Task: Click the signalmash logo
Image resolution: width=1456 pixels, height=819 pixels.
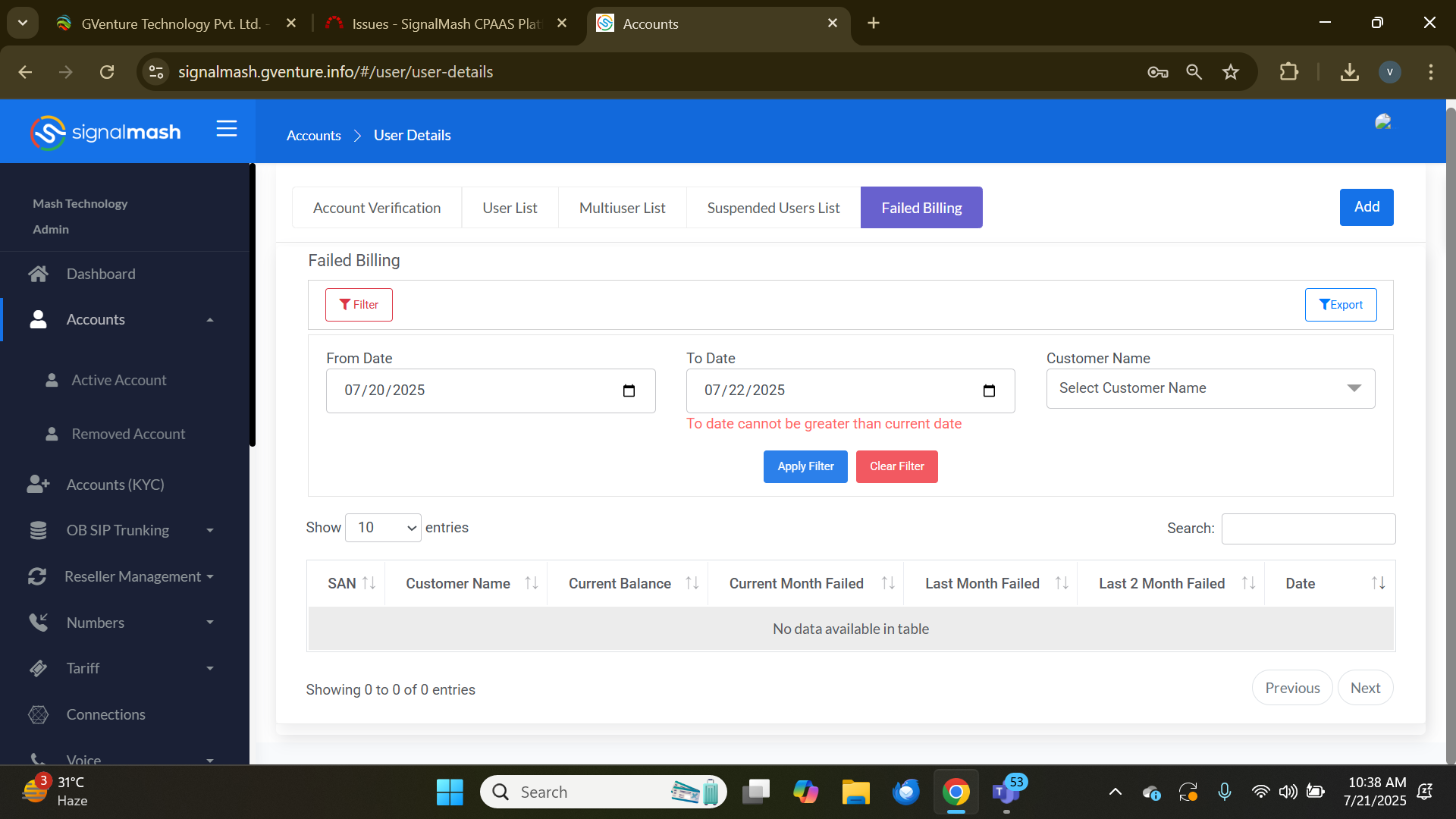Action: pos(105,133)
